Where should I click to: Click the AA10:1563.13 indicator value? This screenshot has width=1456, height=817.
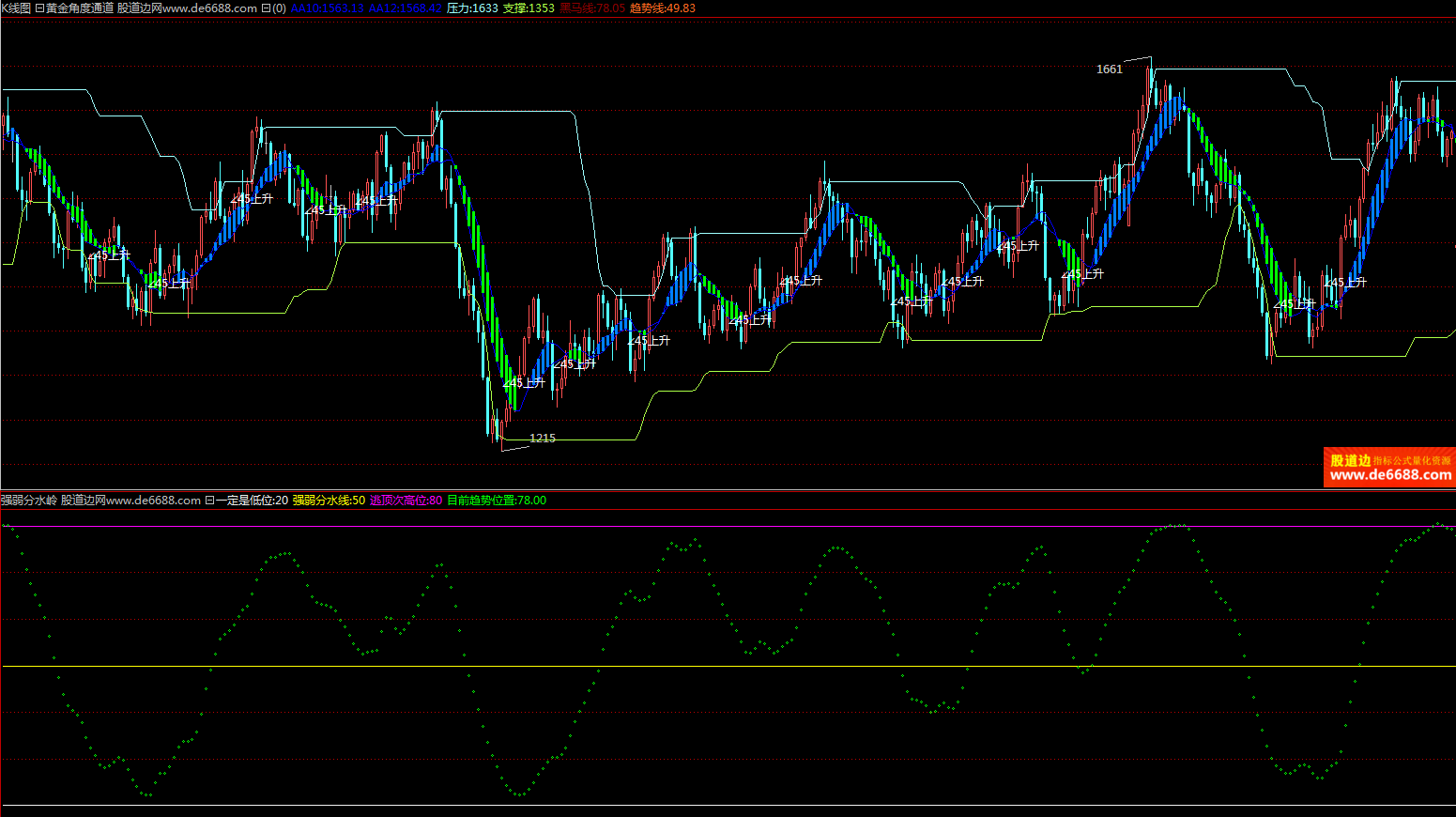pos(327,8)
